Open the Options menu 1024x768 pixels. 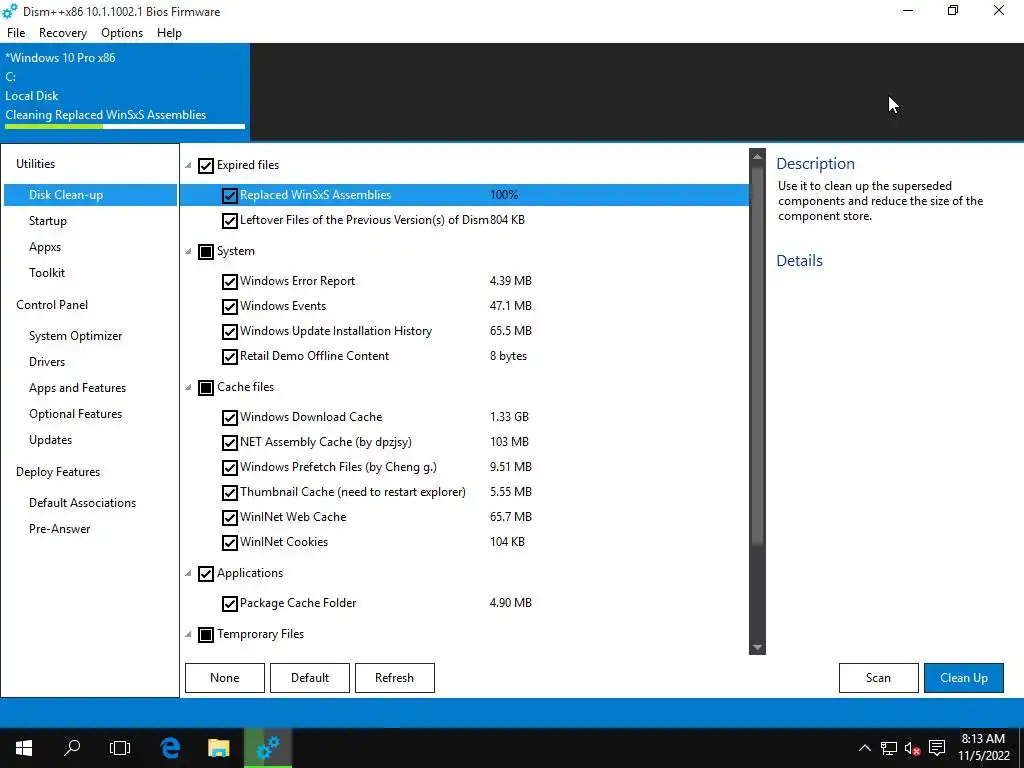(x=122, y=33)
